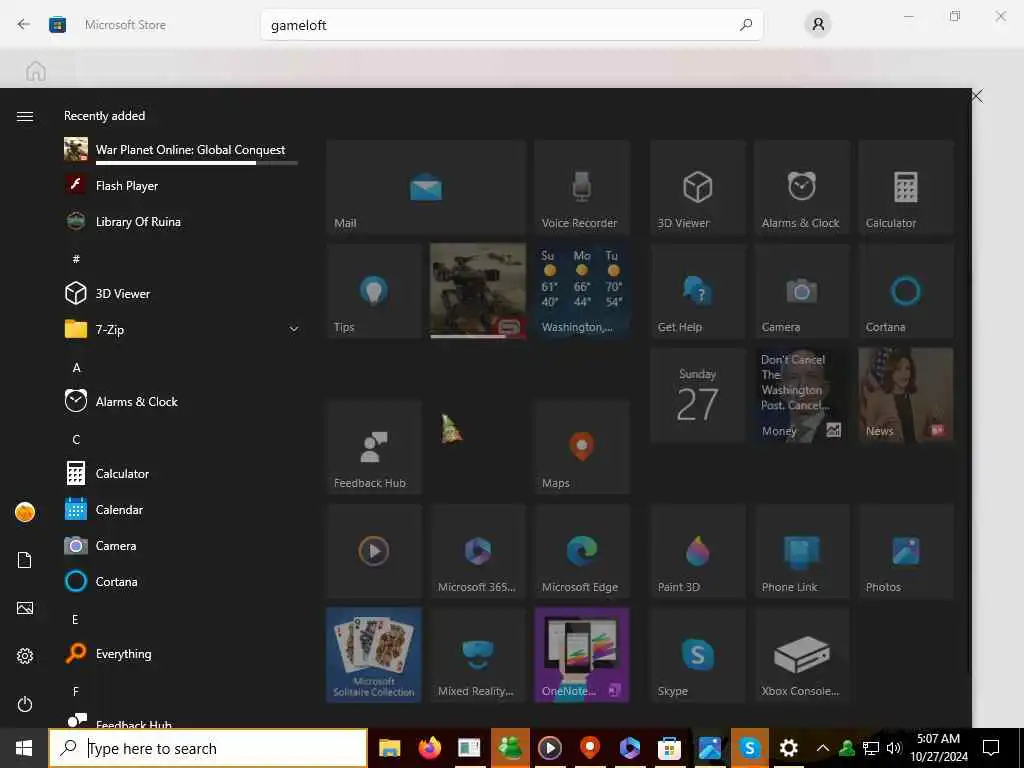1024x768 pixels.
Task: Open the Maps tile
Action: (582, 447)
